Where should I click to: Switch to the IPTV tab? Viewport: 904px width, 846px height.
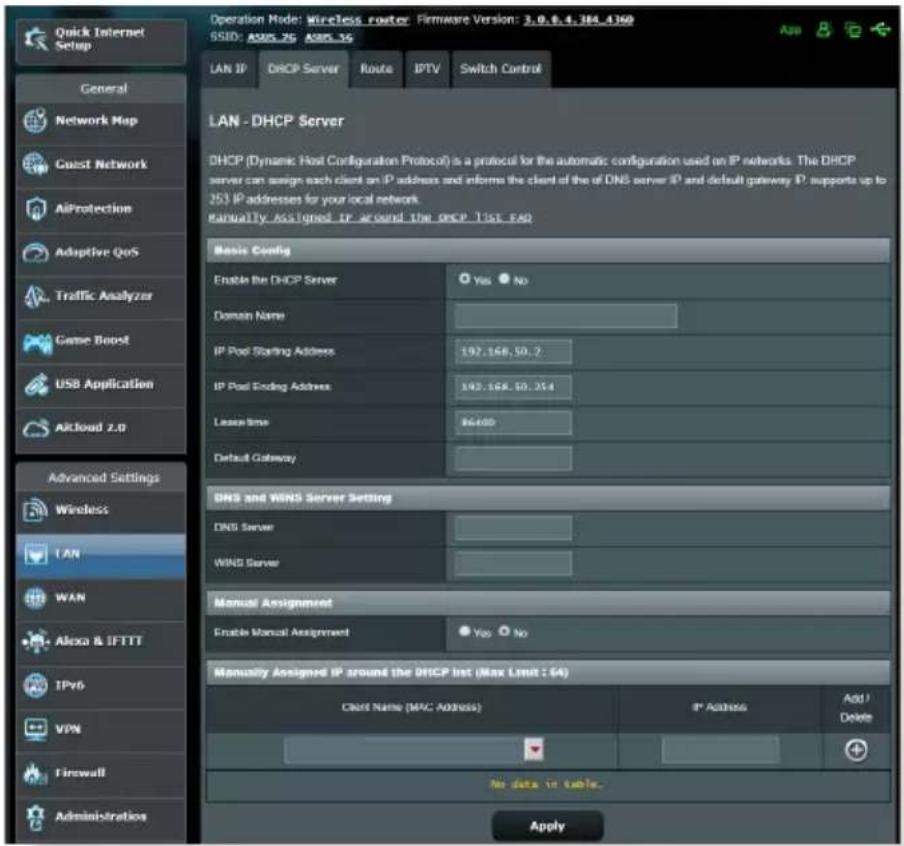[x=427, y=69]
